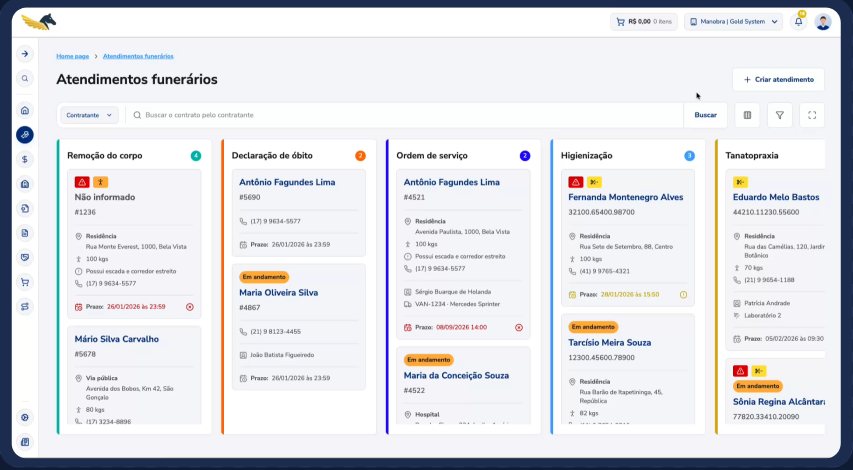Viewport: 853px width, 470px height.
Task: Follow Atendimentos funerários breadcrumb link
Action: 138,56
